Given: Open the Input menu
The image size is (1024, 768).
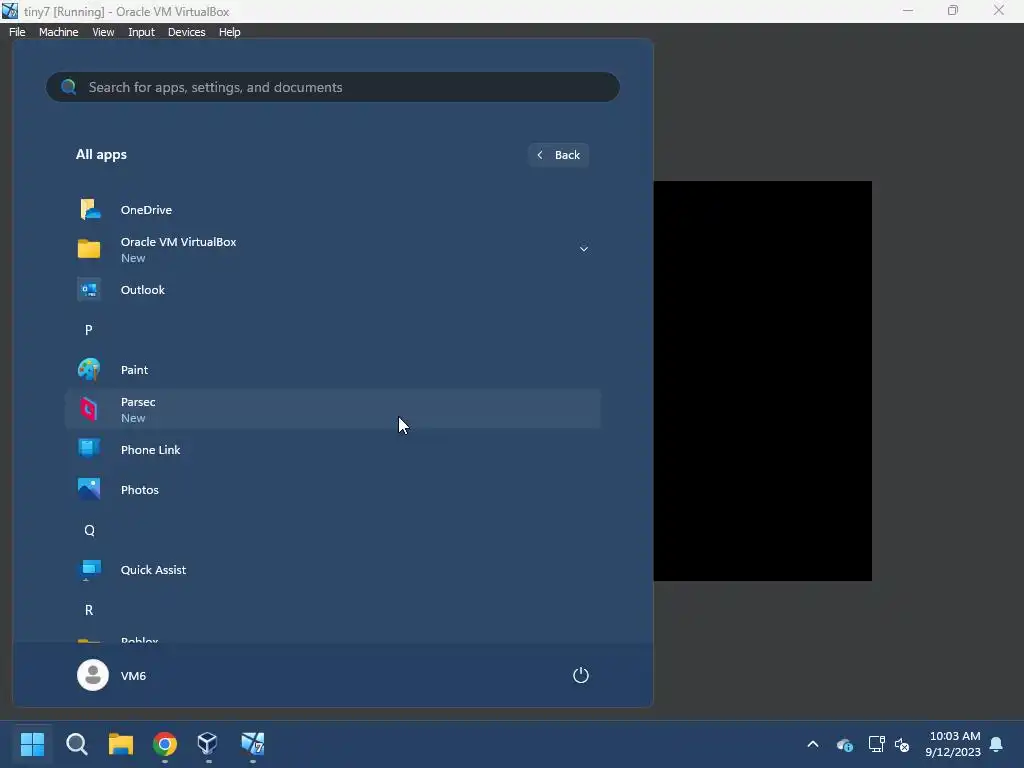Looking at the screenshot, I should click(x=141, y=32).
